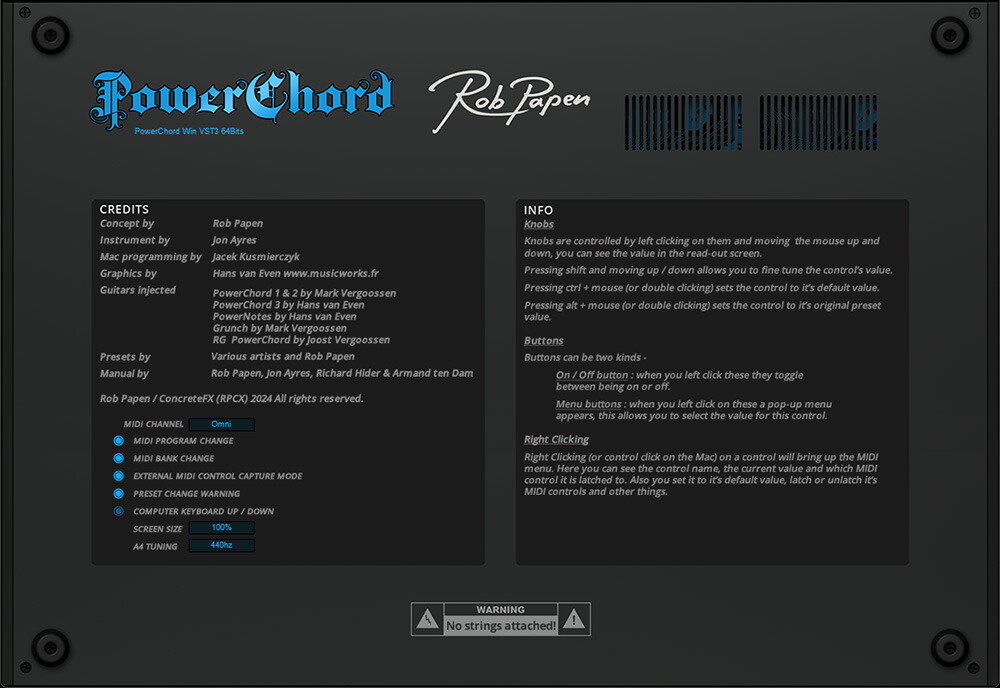Click Jon Ayres instrument credit
Screen dimensions: 1000x688
(x=234, y=240)
